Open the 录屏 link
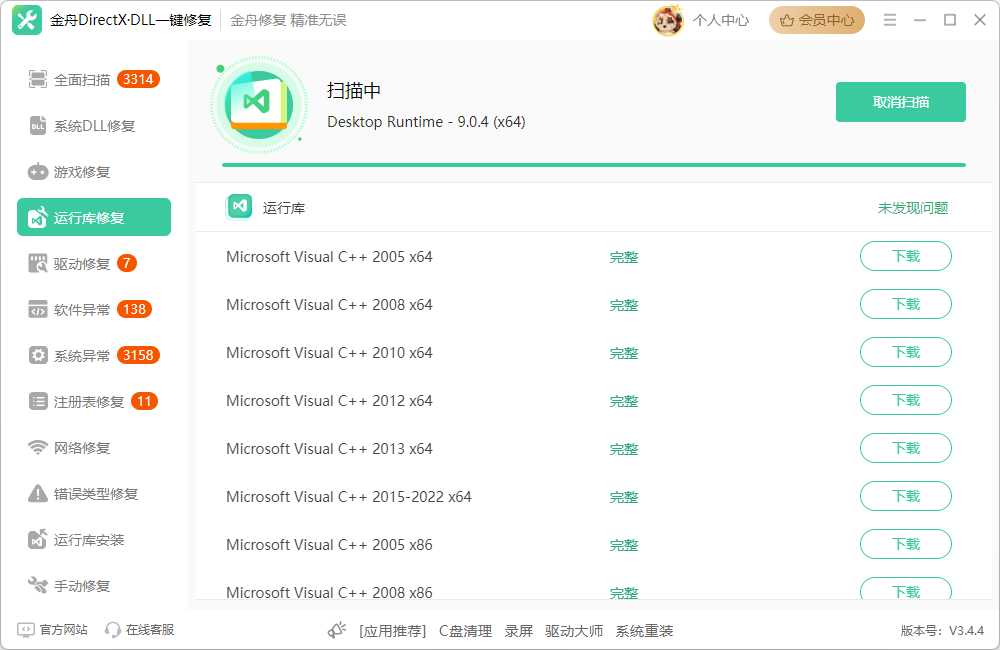This screenshot has width=1000, height=650. (518, 631)
